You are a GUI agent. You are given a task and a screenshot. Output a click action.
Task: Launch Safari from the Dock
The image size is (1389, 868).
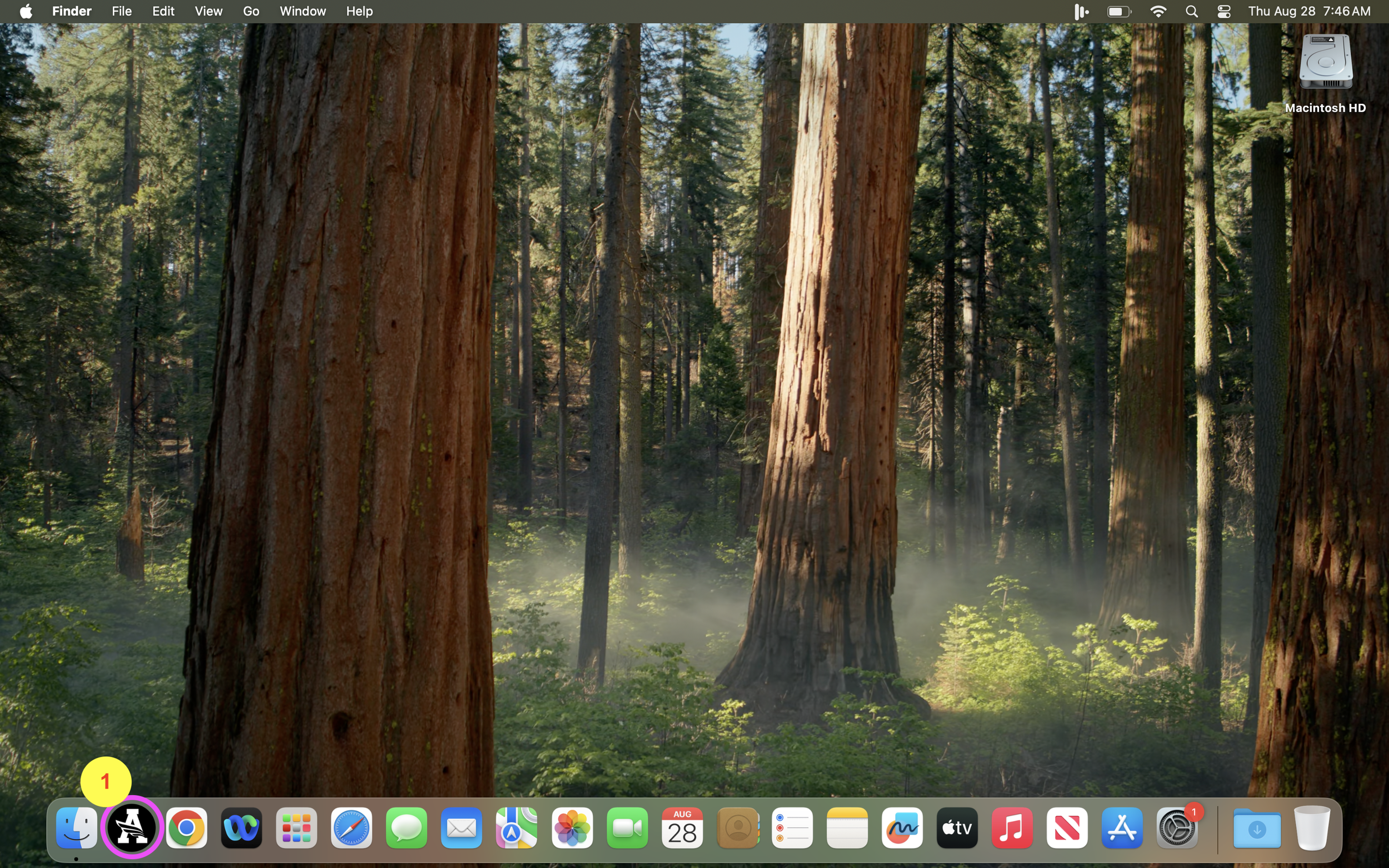point(351,828)
